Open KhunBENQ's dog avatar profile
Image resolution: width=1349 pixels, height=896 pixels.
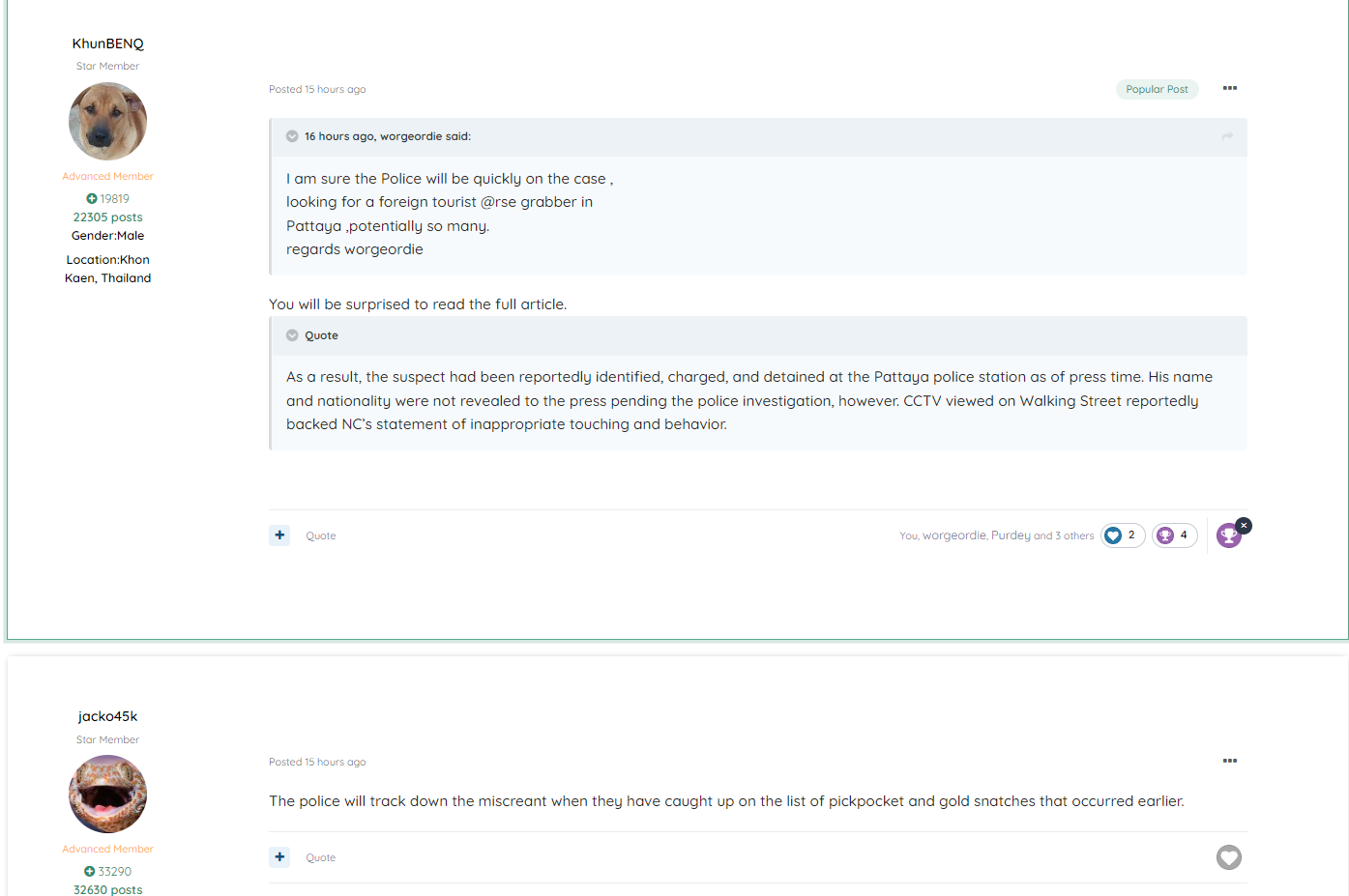point(107,121)
